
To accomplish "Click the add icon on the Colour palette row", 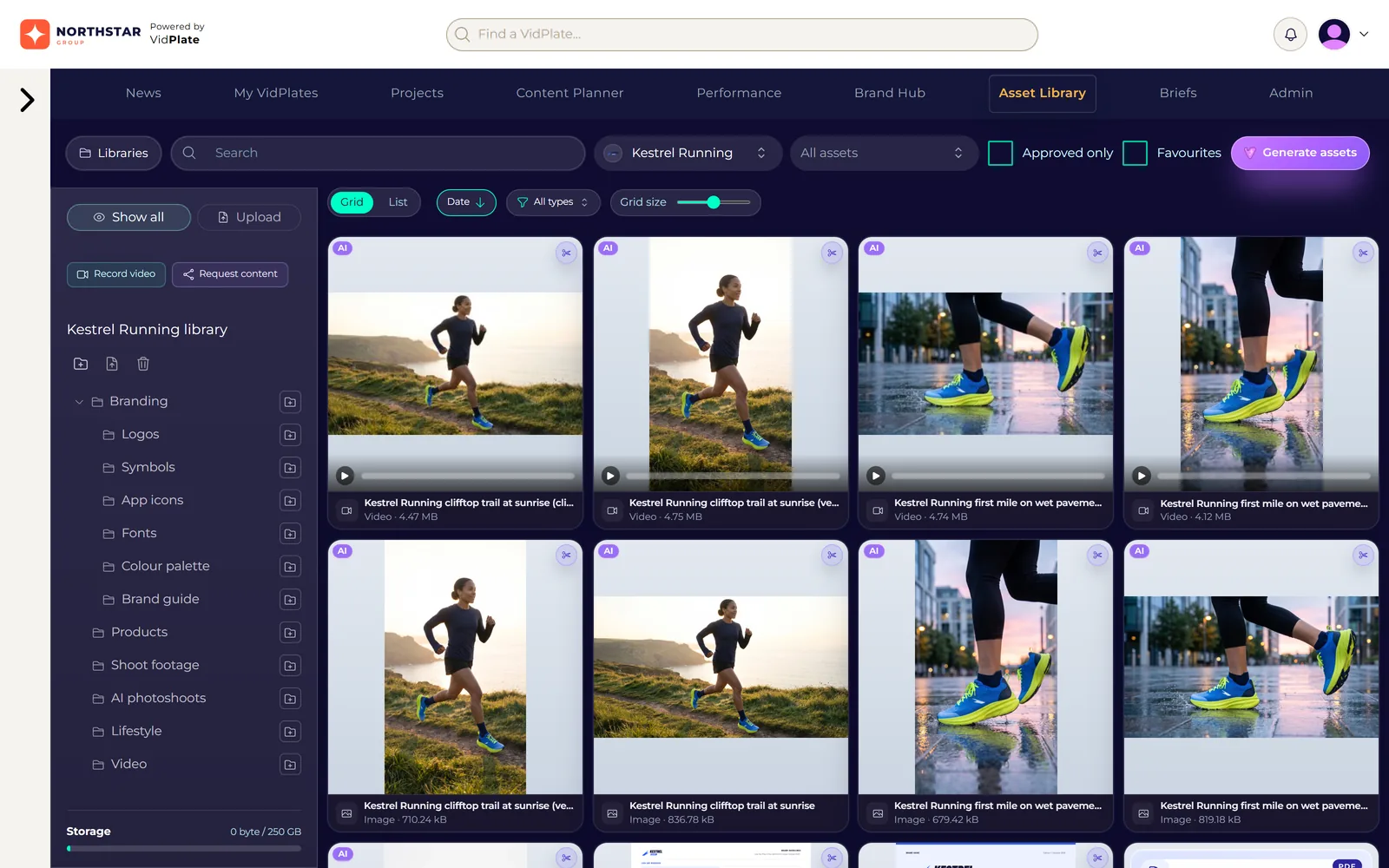I will tap(290, 567).
